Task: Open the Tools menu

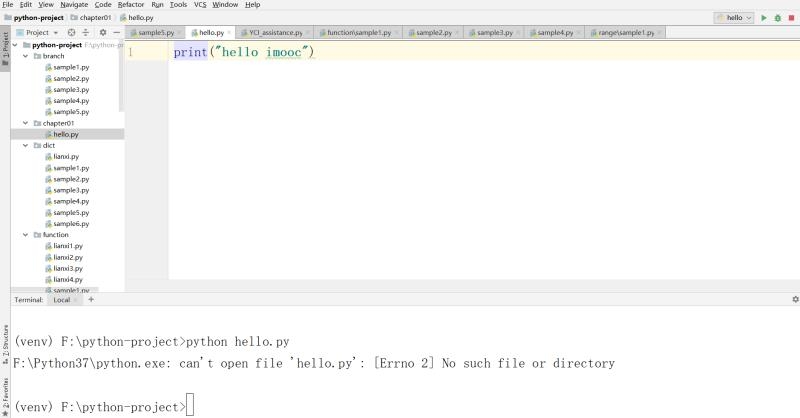Action: (x=179, y=5)
